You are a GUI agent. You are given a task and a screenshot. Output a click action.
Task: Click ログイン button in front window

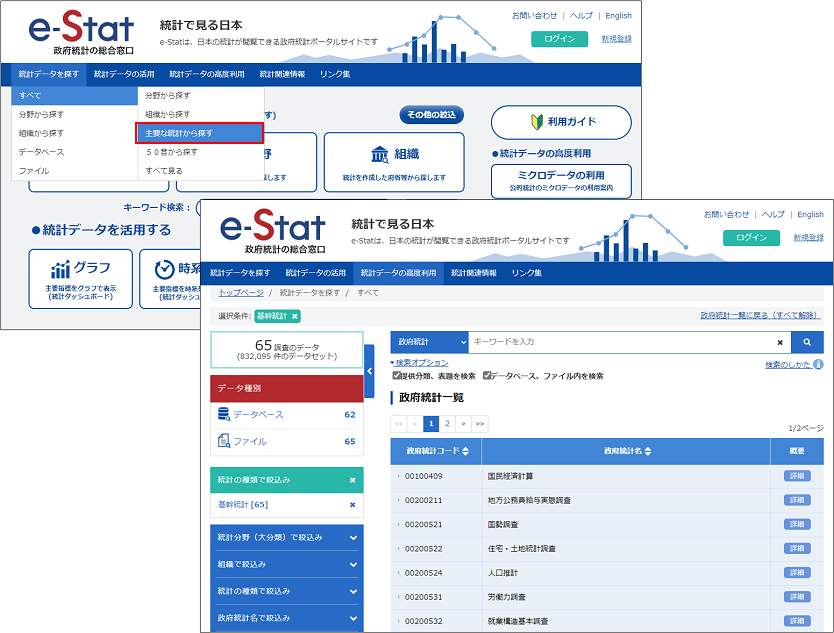[x=751, y=238]
